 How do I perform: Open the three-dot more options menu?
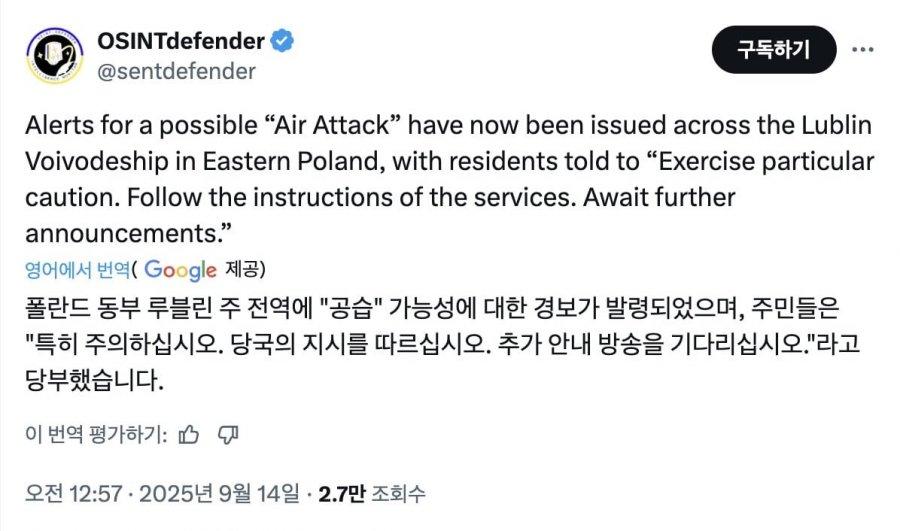click(862, 49)
